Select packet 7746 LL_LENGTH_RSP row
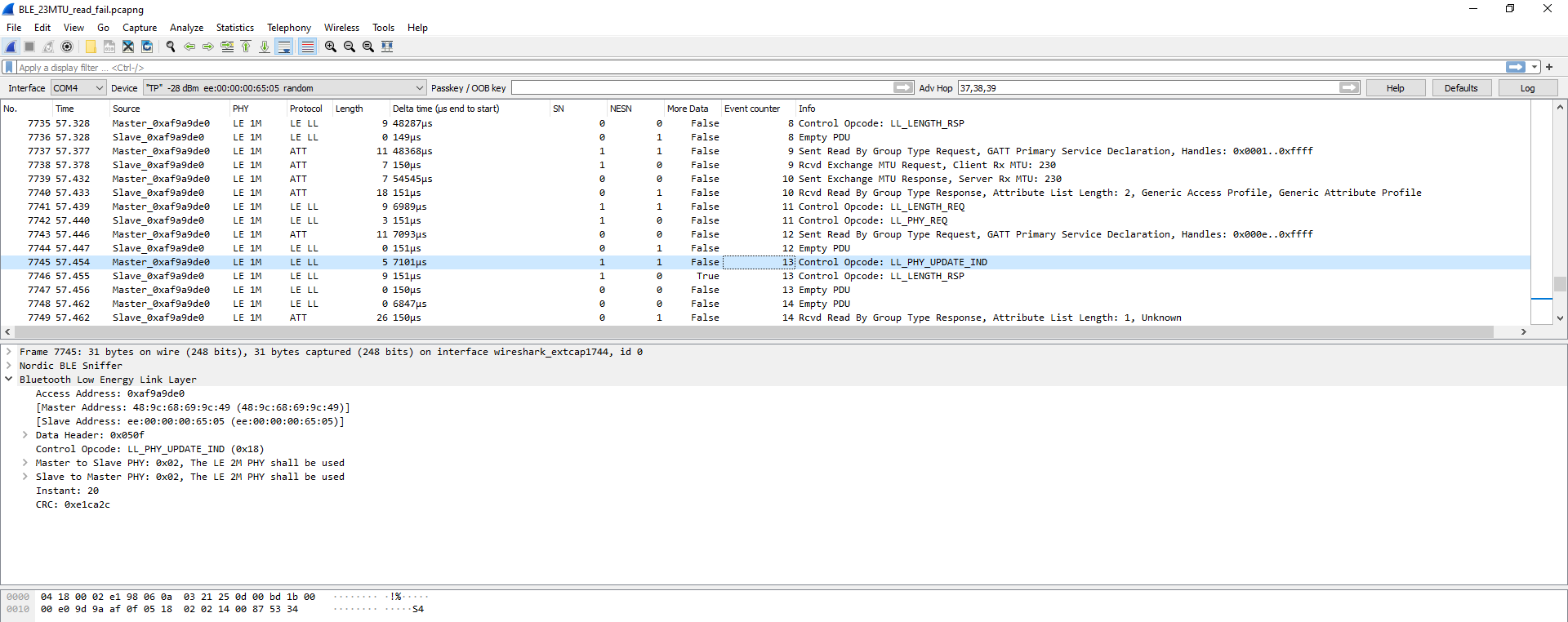Image resolution: width=1568 pixels, height=622 pixels. click(765, 276)
